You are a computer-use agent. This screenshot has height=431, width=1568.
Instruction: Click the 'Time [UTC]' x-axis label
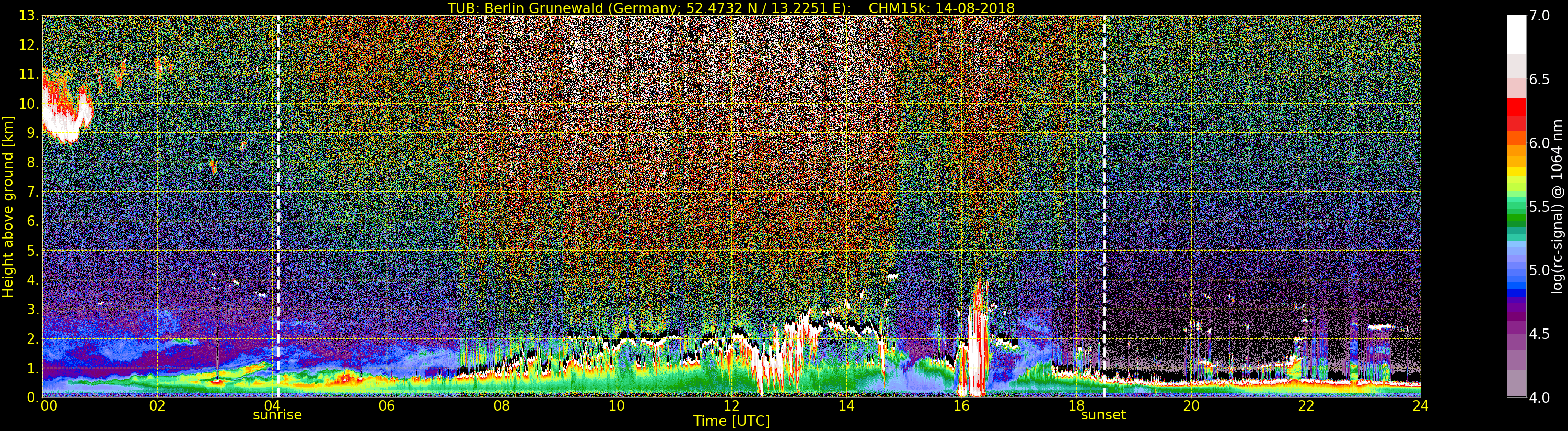[731, 421]
